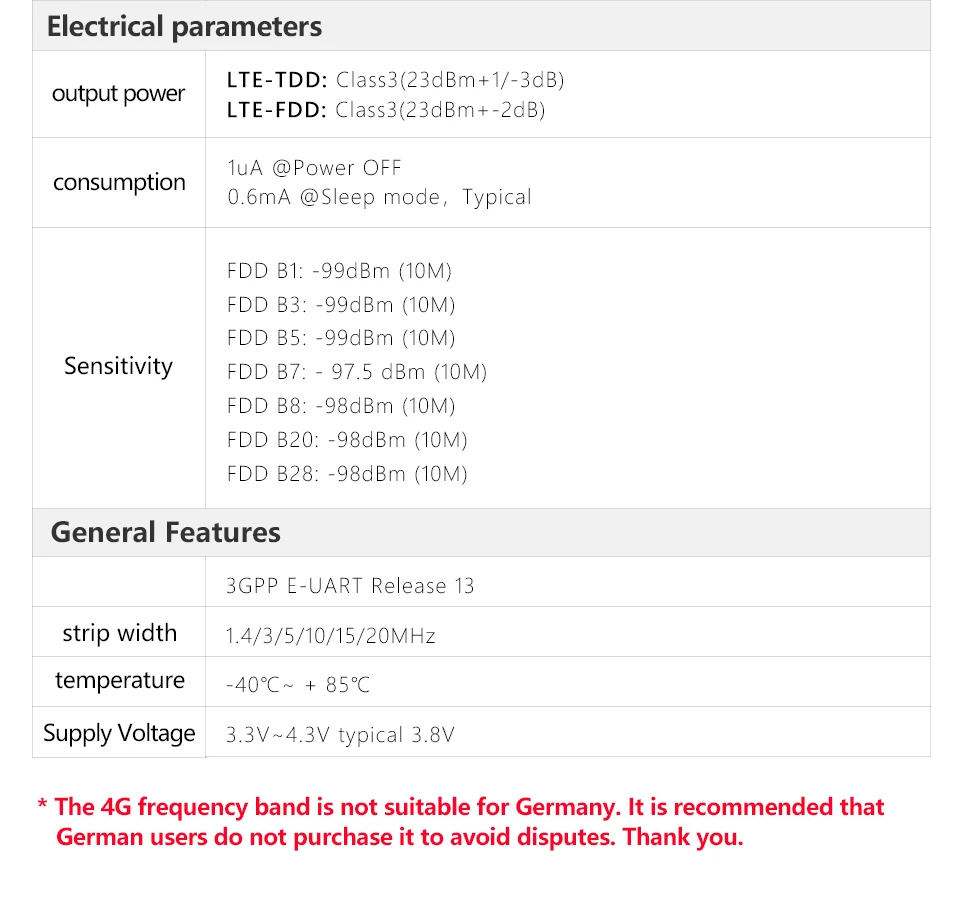Click the 0.6mA @Sleep mode line
The height and width of the screenshot is (916, 960).
coord(379,197)
